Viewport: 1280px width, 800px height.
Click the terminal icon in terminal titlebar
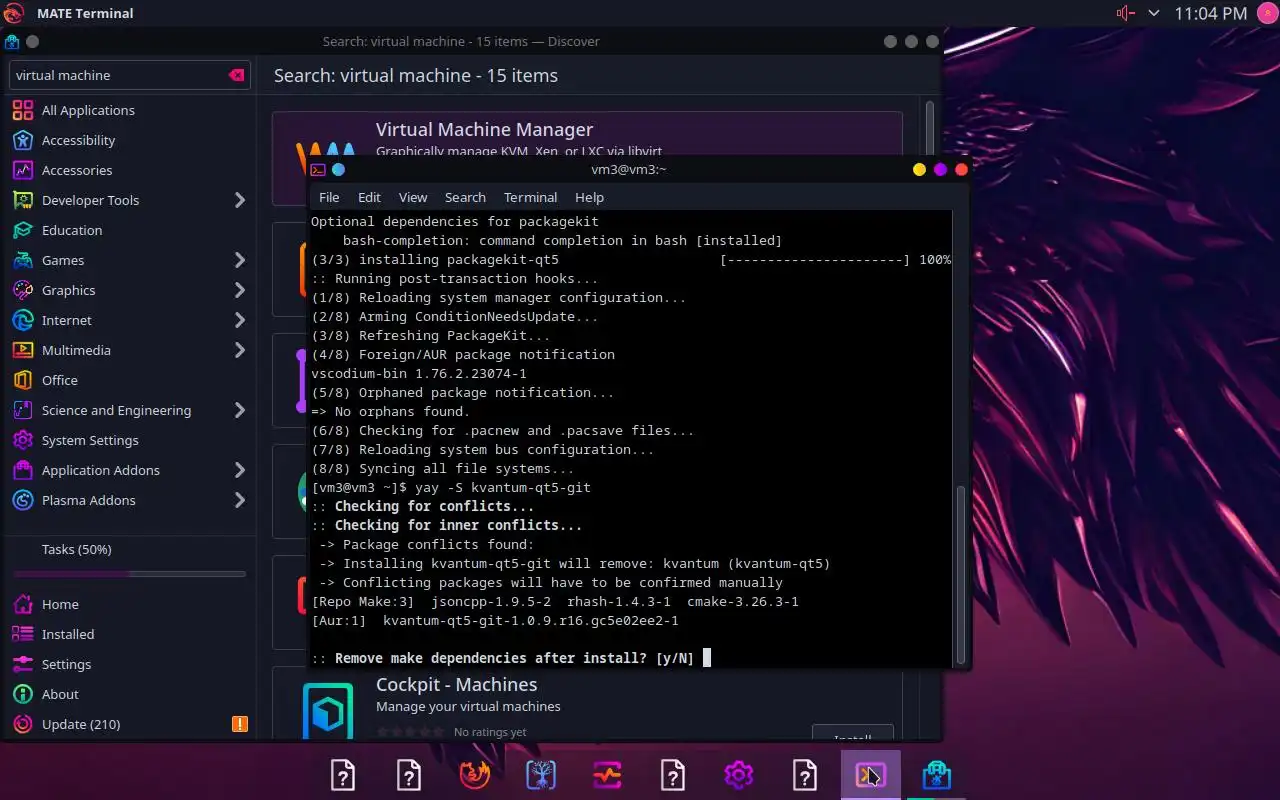[x=318, y=170]
